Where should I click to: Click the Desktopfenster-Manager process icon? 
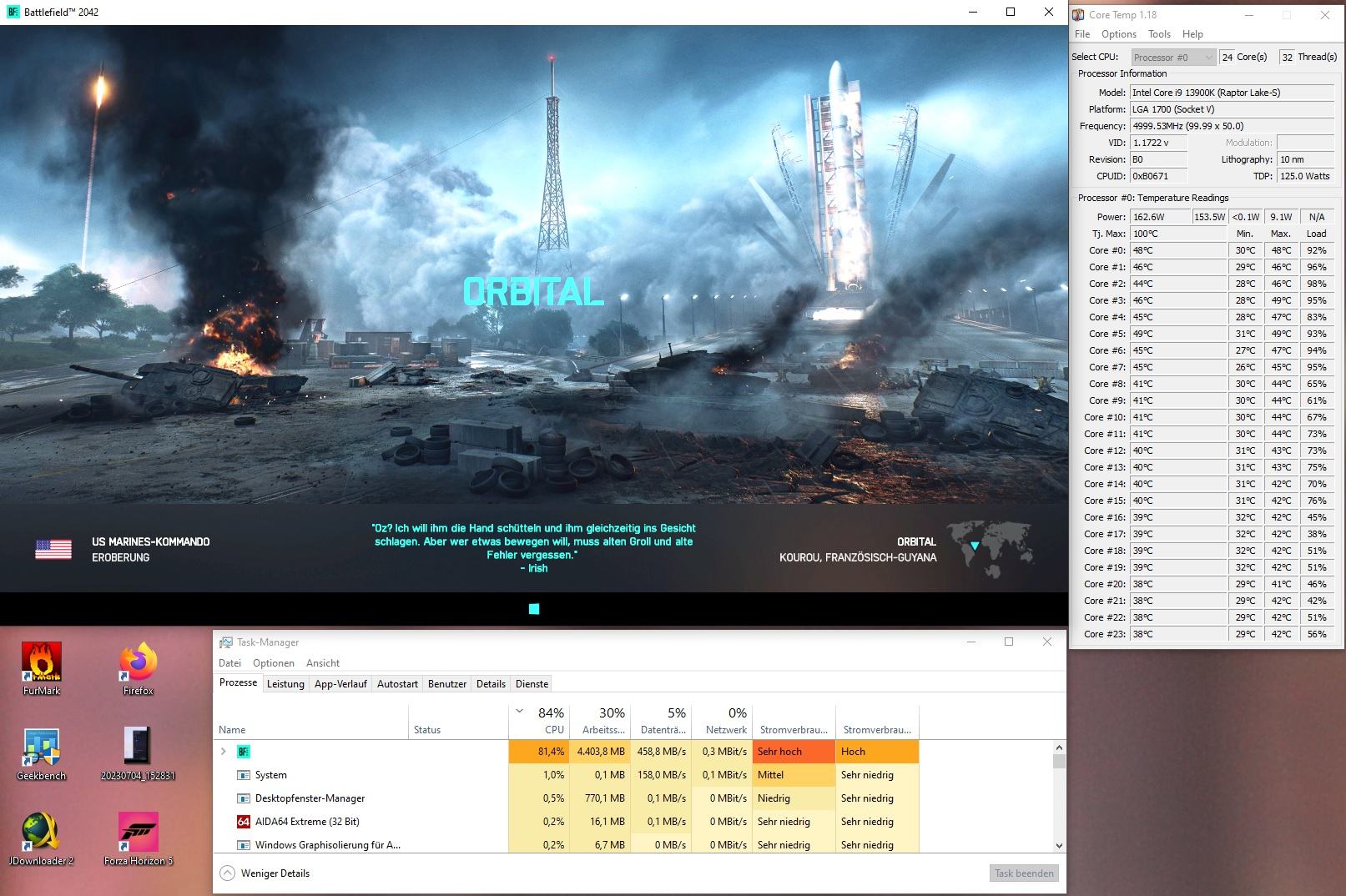coord(244,798)
